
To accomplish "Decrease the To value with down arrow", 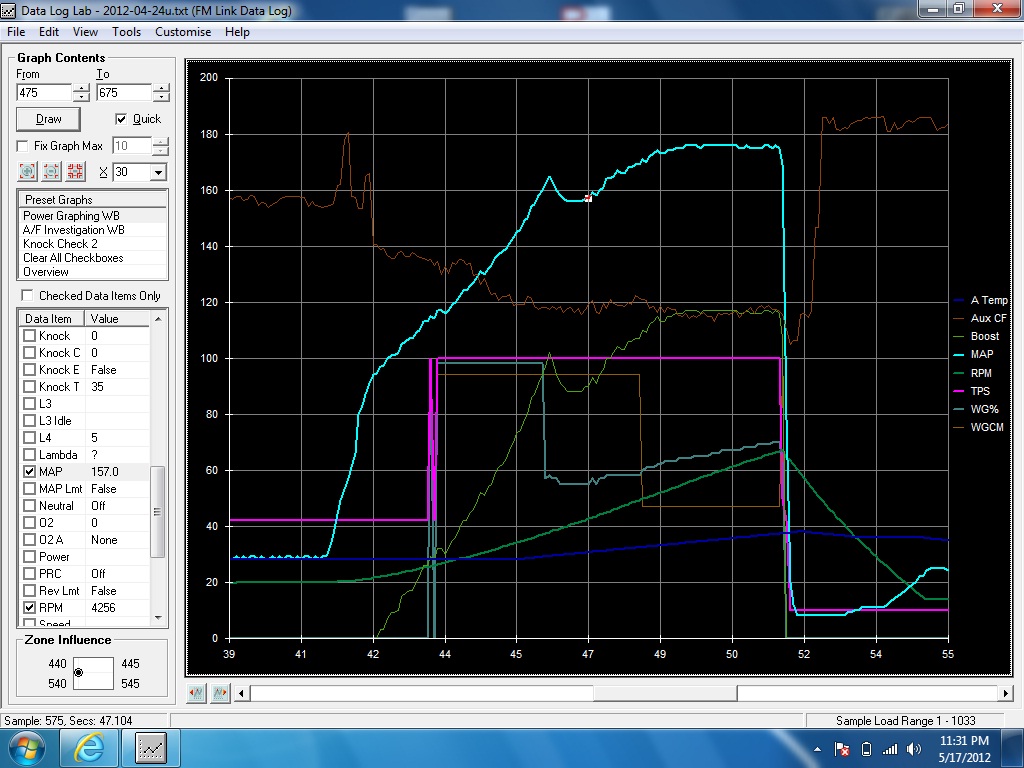I will point(161,97).
